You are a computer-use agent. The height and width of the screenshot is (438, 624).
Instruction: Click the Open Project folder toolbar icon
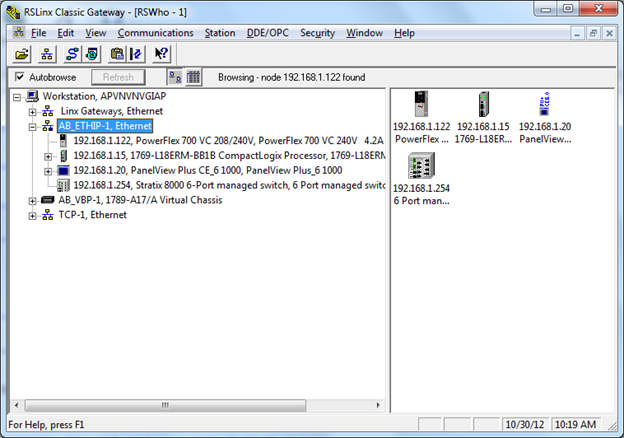tap(22, 54)
